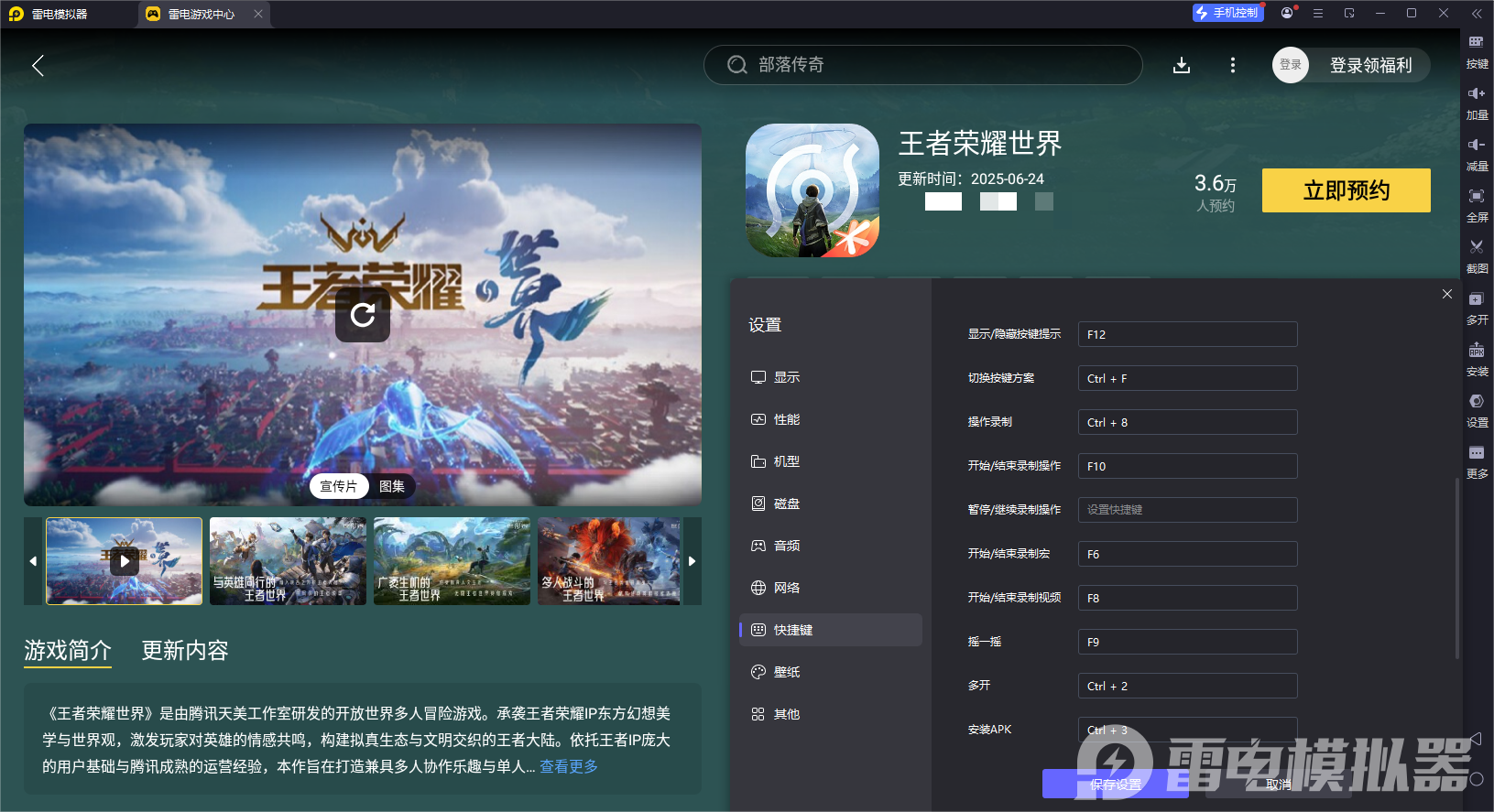Click the 显示/隐藏按键提示 F12 shortcut field

click(1188, 334)
